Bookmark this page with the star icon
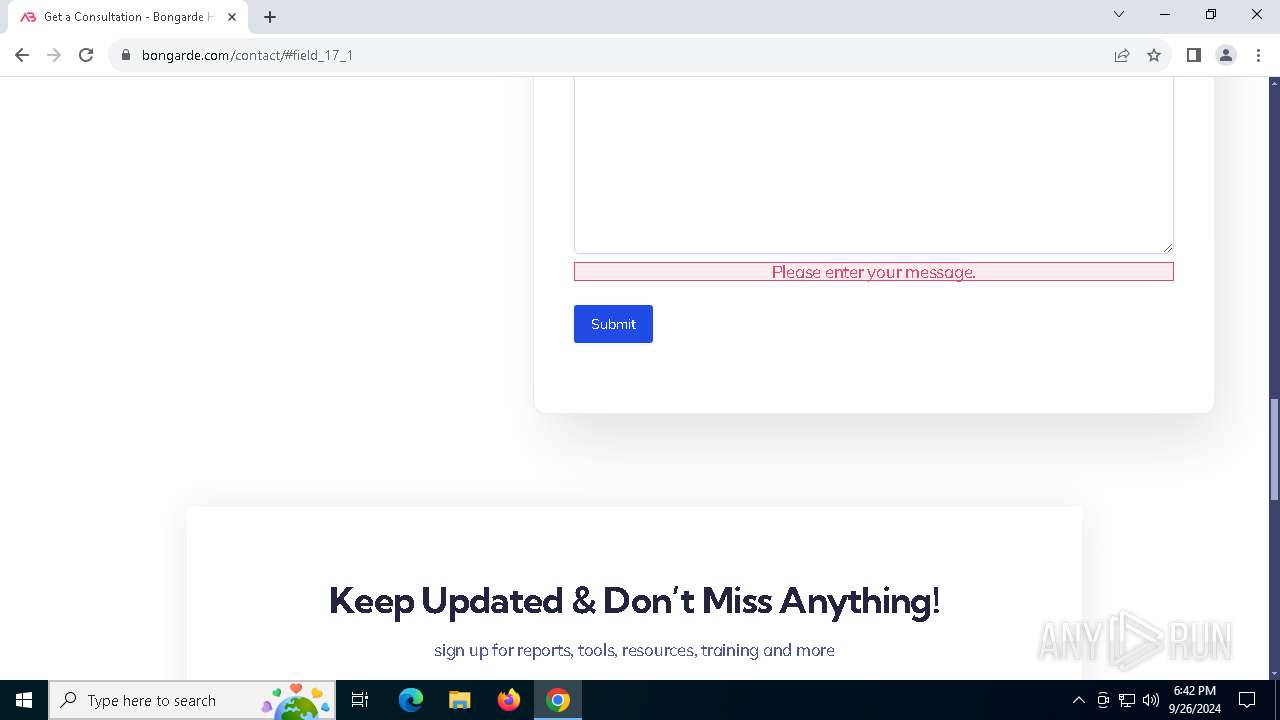 point(1154,55)
